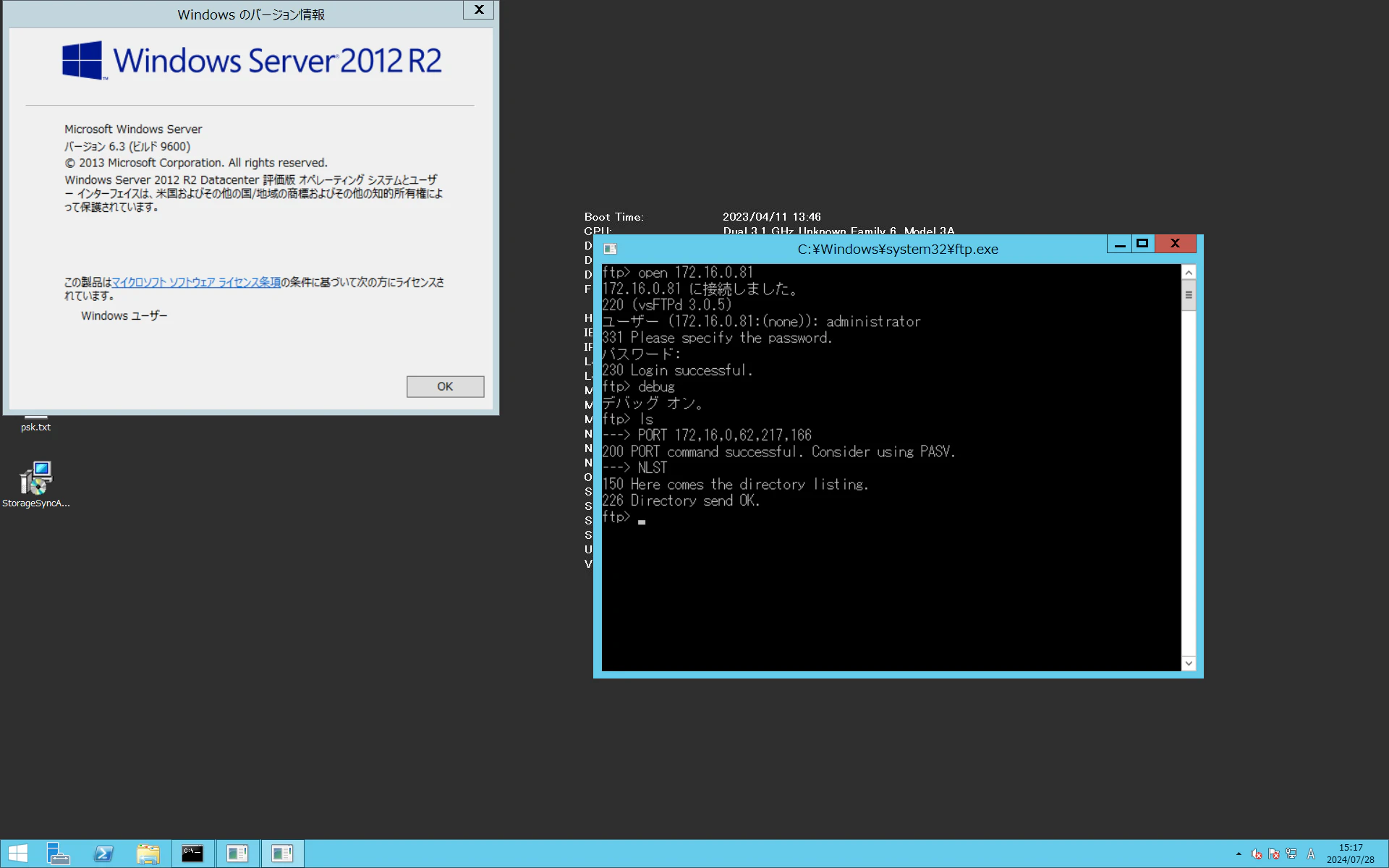Click the ftp console scroll up arrow
The height and width of the screenshot is (868, 1389).
pyautogui.click(x=1189, y=273)
